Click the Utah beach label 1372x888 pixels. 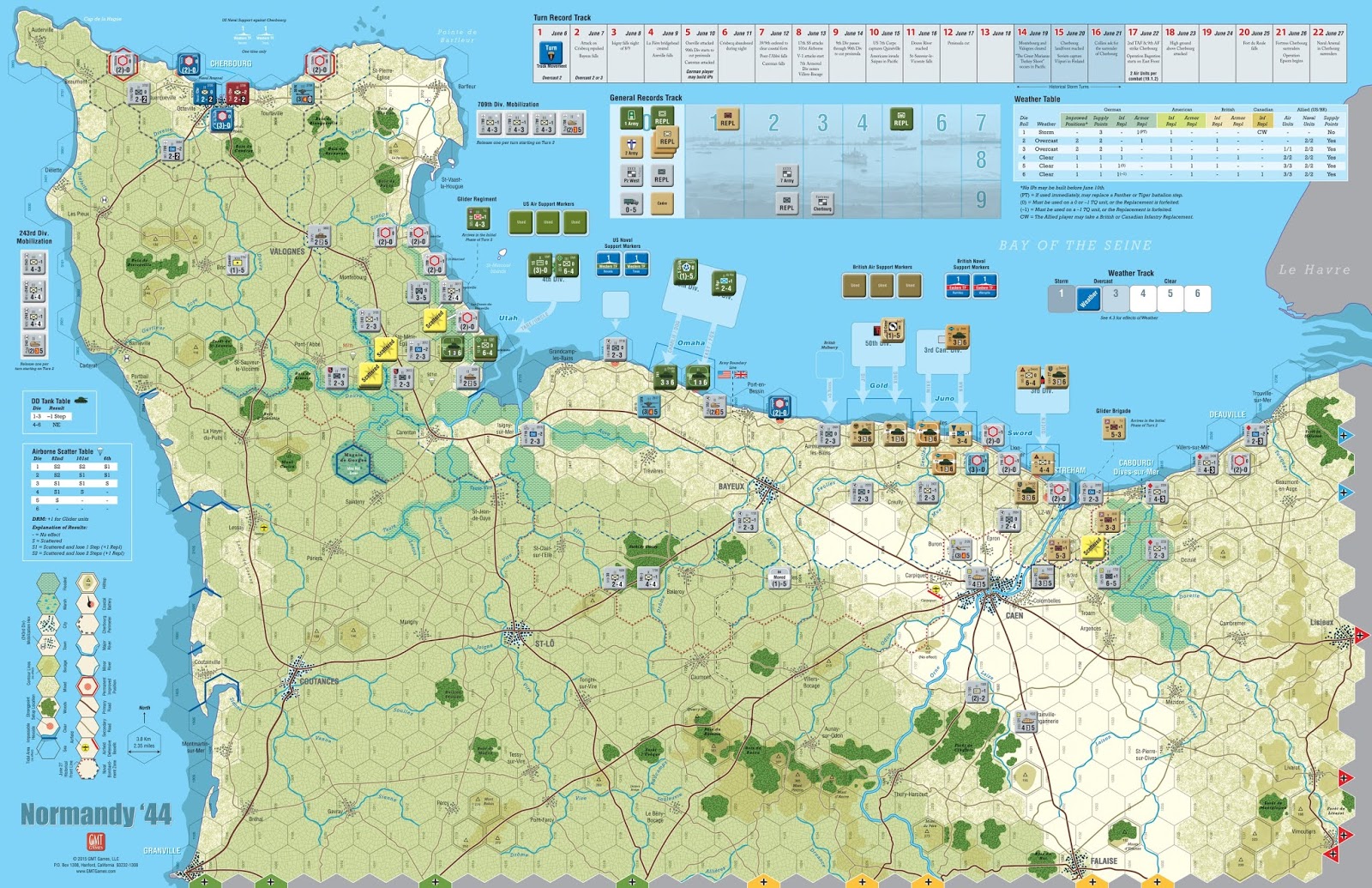click(x=508, y=317)
